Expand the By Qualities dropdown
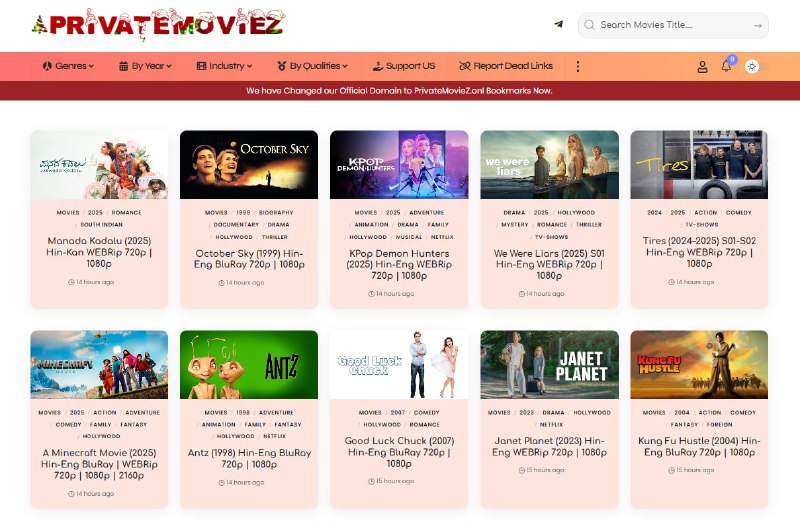The height and width of the screenshot is (521, 800). [x=312, y=66]
